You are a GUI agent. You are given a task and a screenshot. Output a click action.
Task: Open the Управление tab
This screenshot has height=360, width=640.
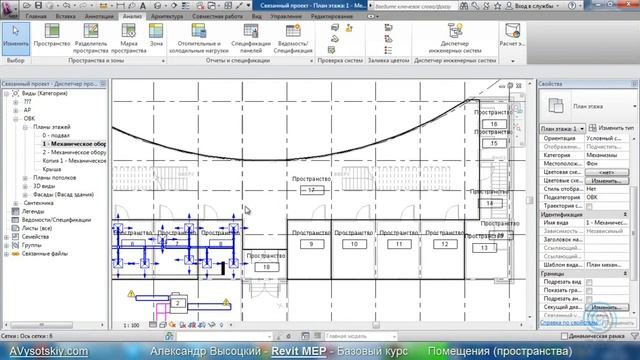tap(286, 16)
